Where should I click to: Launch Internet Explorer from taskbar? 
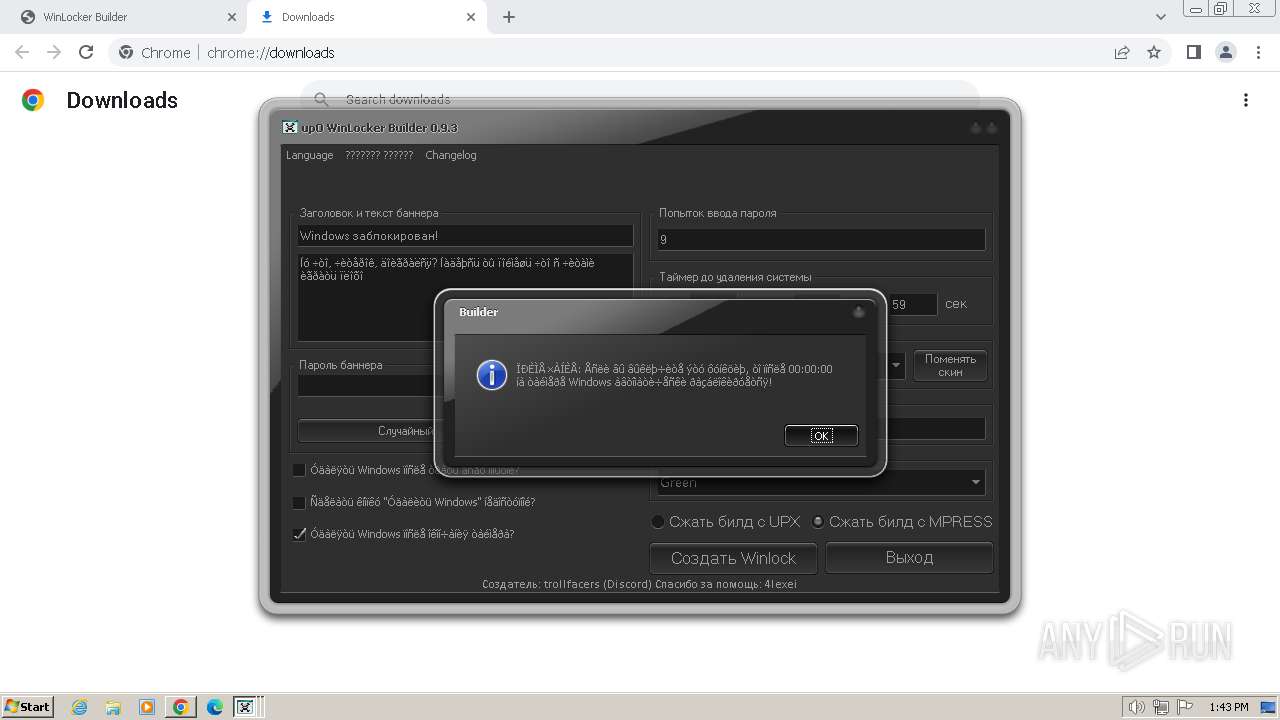pos(79,707)
